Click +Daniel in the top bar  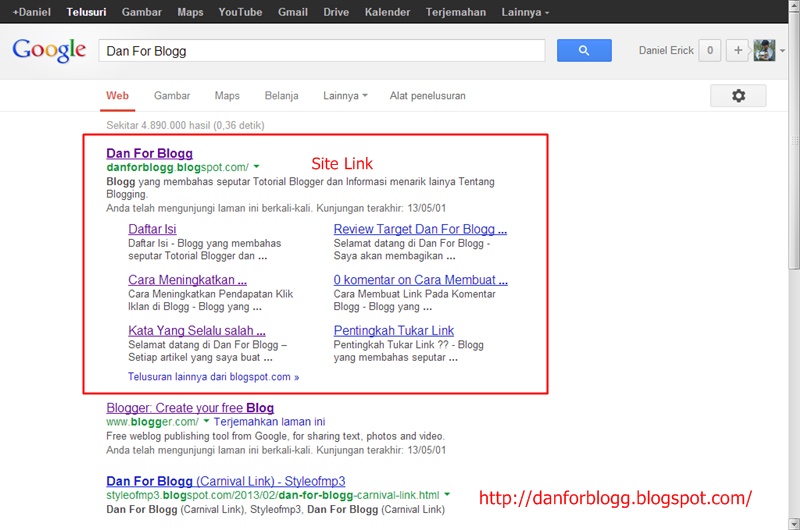tap(32, 12)
